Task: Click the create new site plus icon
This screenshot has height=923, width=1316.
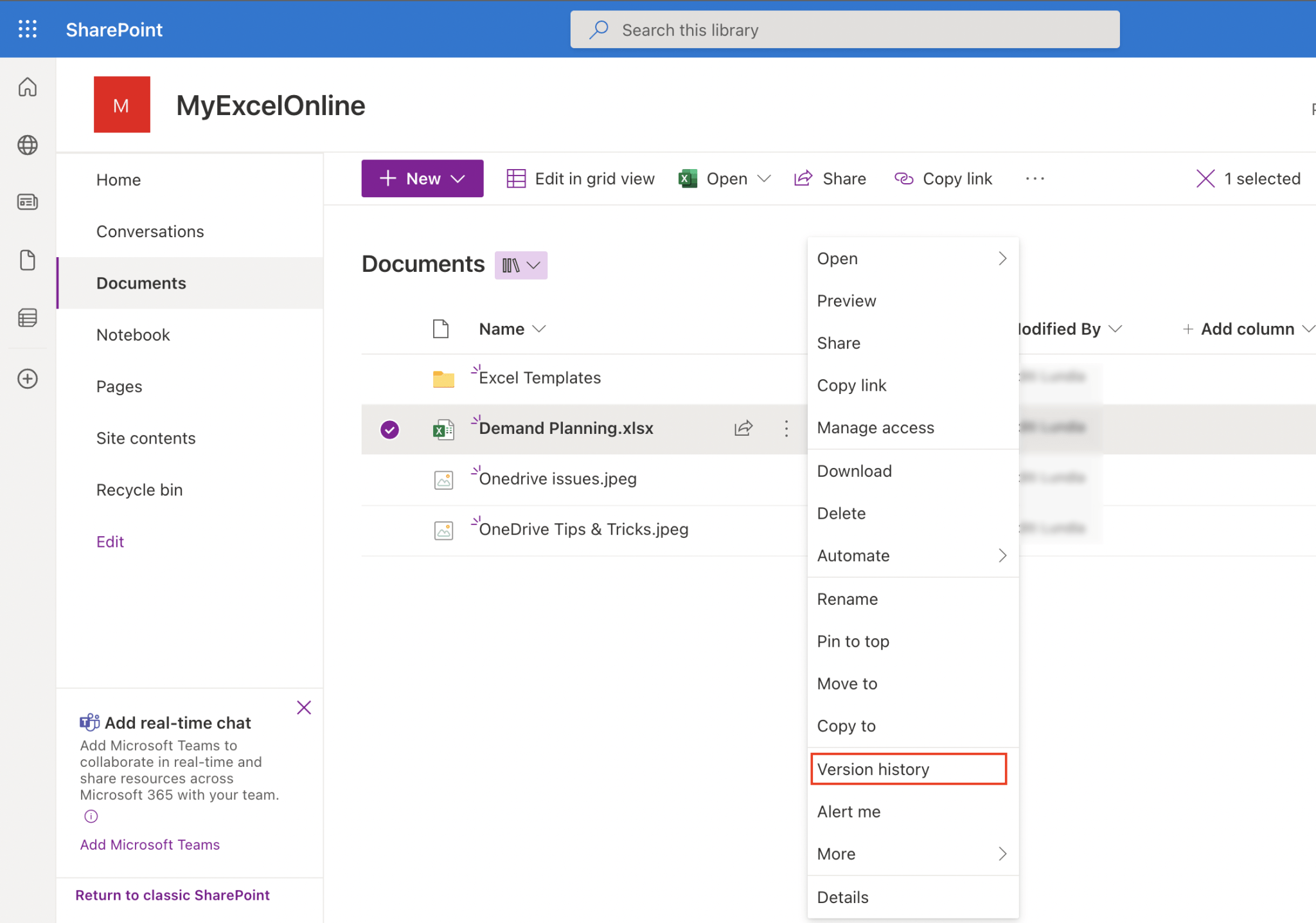Action: (28, 379)
